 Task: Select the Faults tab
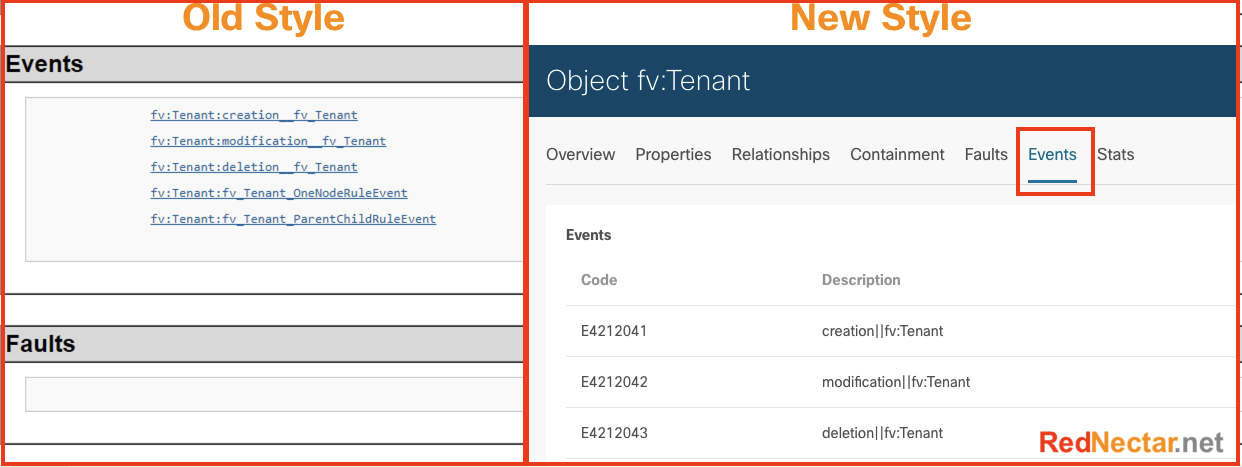pos(986,155)
